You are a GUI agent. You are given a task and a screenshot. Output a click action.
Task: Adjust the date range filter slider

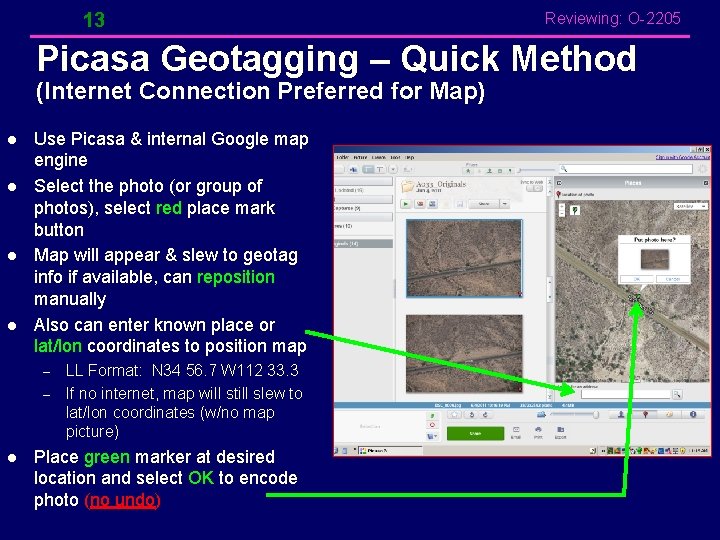coord(537,170)
